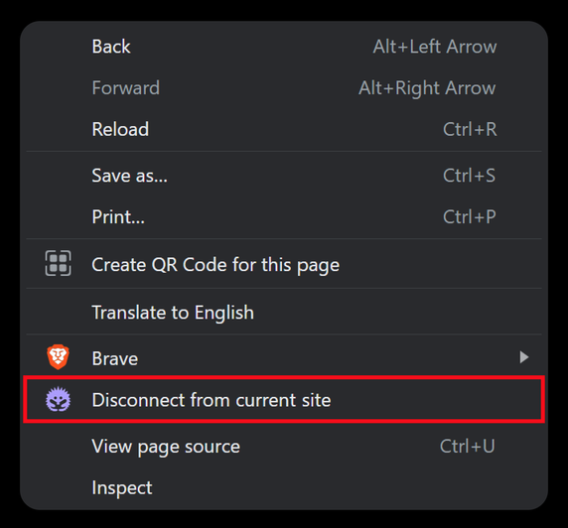This screenshot has width=568, height=528.
Task: Choose Translate to English
Action: (284, 312)
